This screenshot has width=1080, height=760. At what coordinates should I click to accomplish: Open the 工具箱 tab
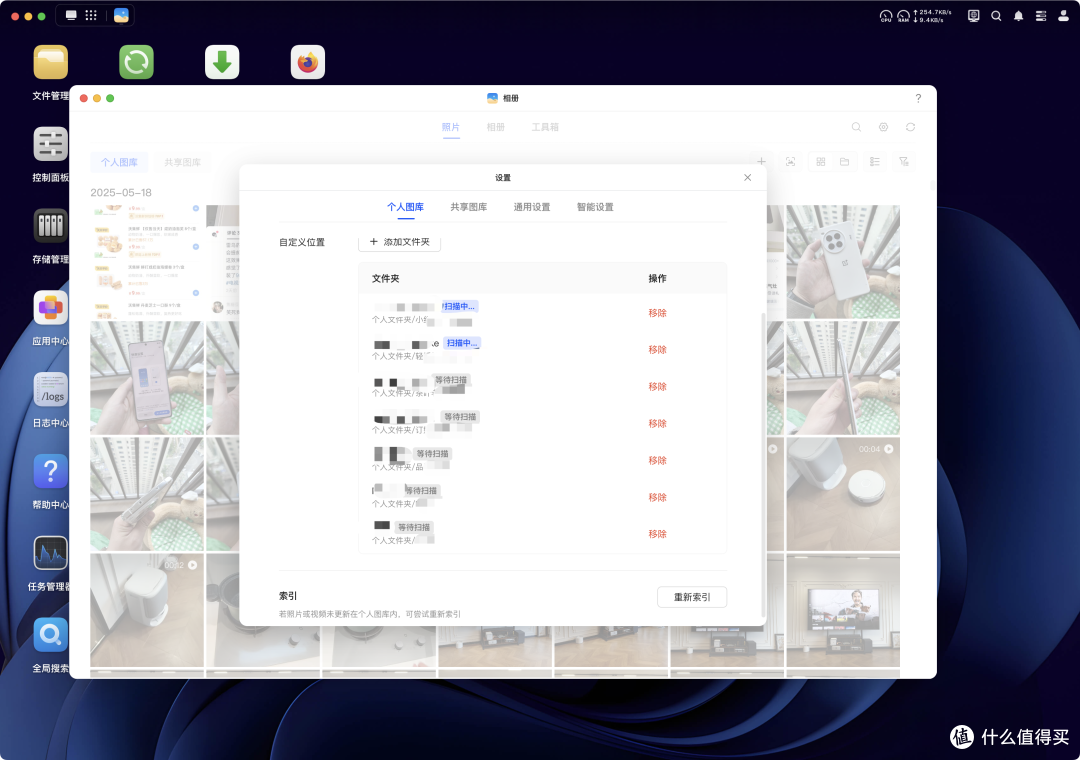point(545,127)
